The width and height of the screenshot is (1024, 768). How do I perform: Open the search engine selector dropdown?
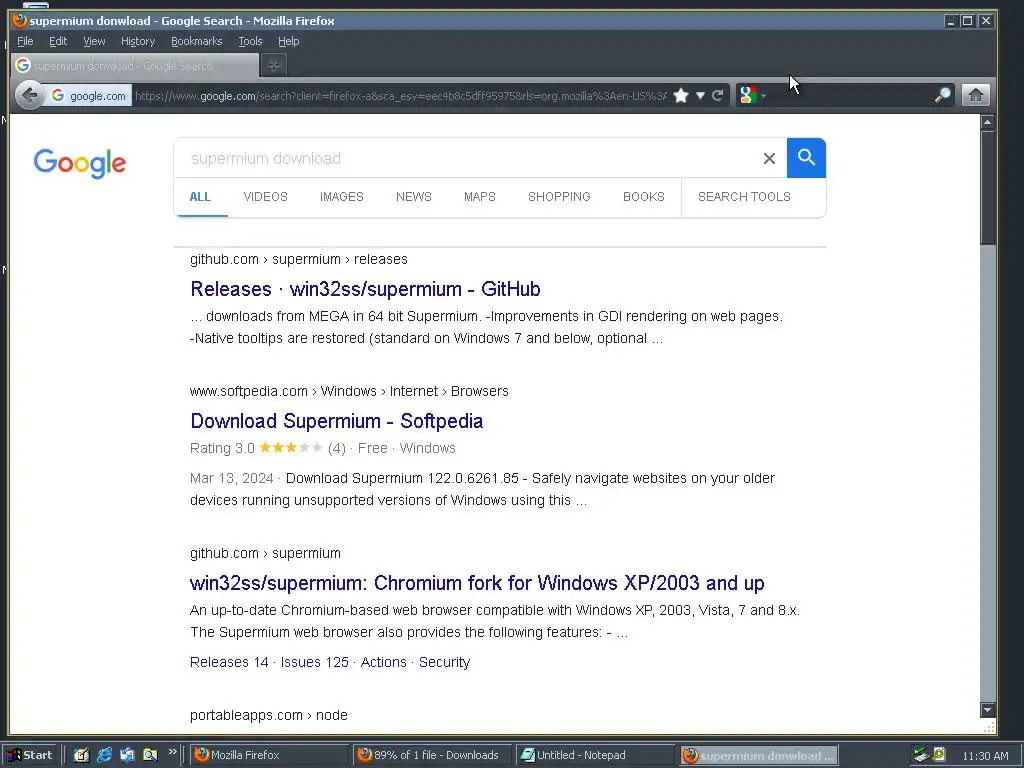(x=752, y=95)
